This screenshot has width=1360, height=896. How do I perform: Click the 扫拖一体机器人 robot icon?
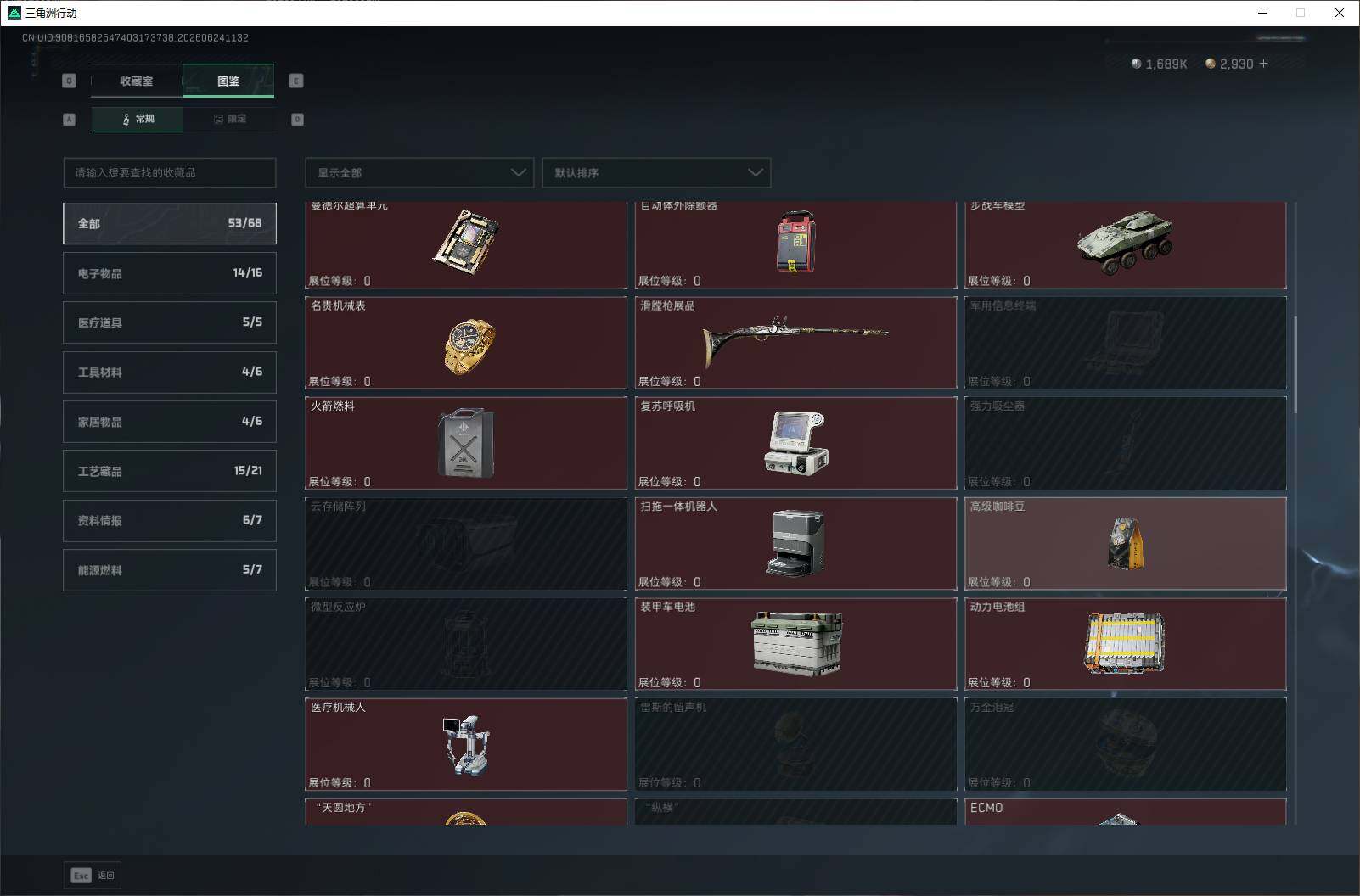coord(795,543)
